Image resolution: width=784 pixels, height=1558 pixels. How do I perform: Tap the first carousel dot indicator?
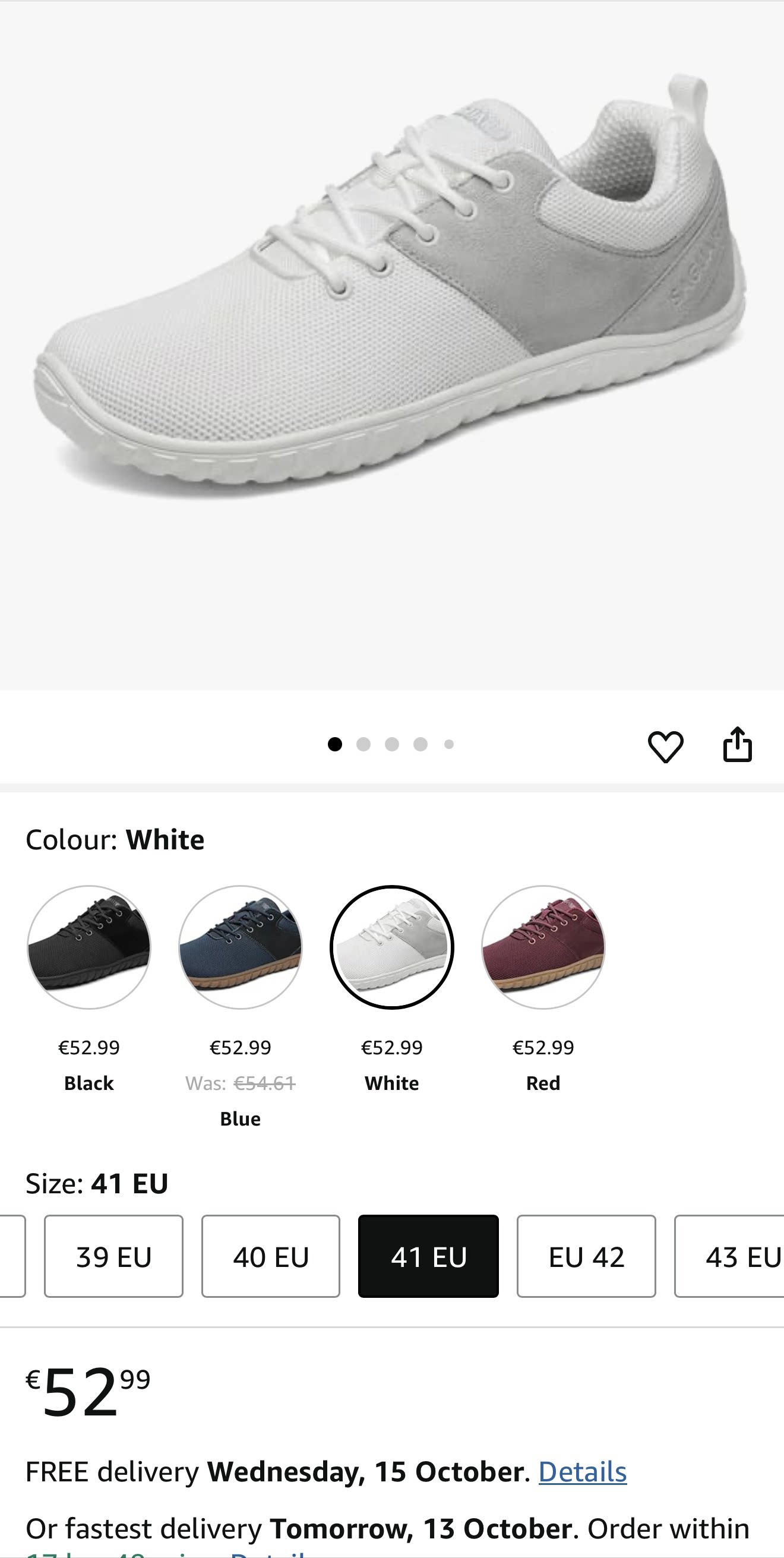334,744
